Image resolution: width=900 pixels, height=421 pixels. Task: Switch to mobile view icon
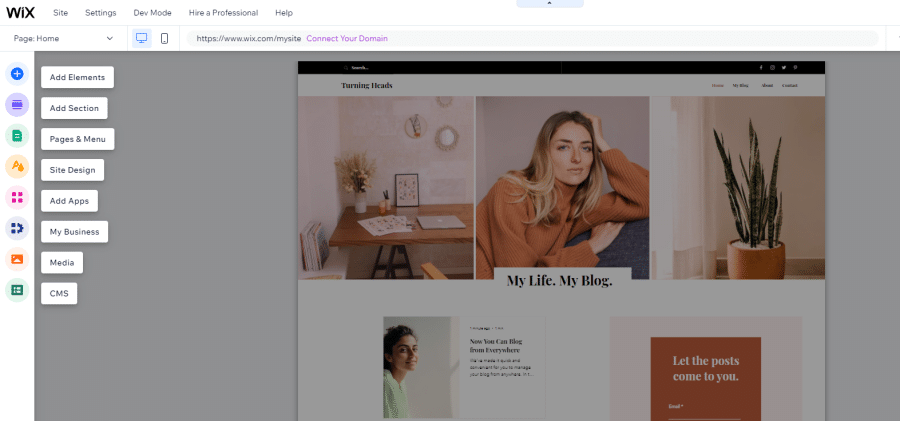pyautogui.click(x=164, y=38)
